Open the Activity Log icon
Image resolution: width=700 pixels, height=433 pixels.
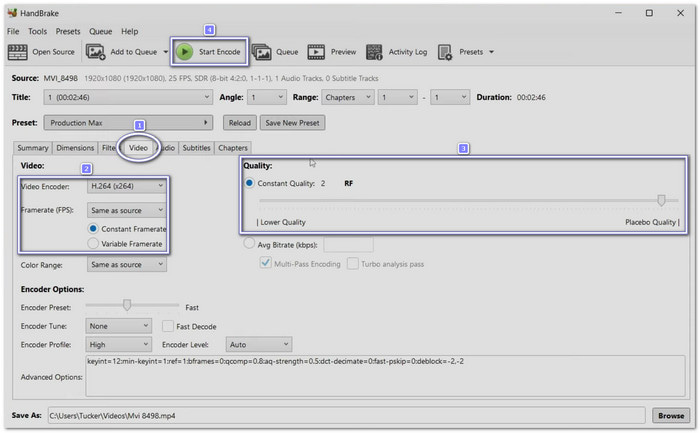tap(375, 52)
